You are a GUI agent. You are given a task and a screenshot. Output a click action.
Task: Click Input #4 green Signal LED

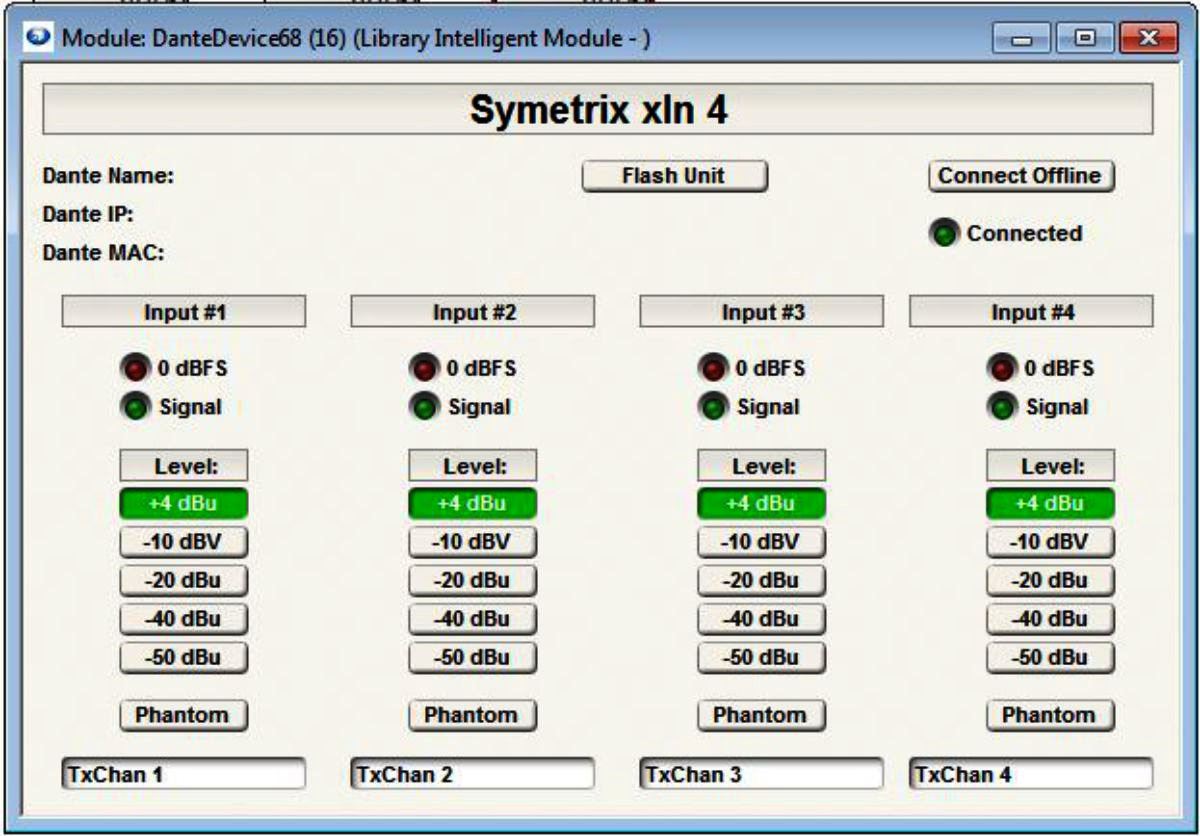(x=1001, y=408)
